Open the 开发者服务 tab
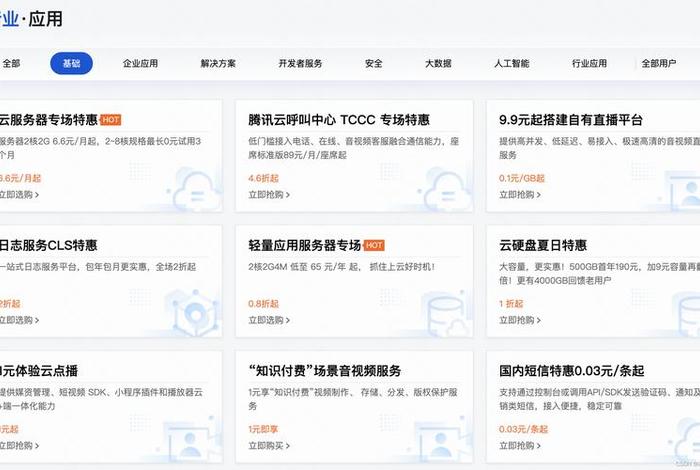700x470 pixels. click(x=300, y=63)
